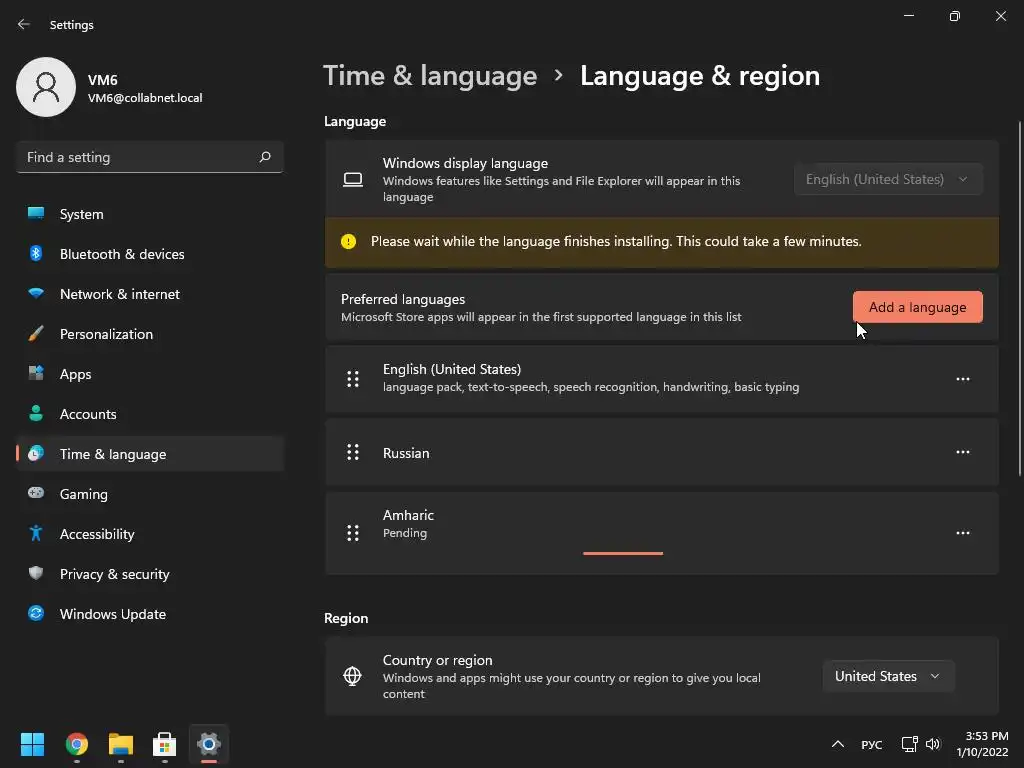Show hidden tray icons chevron
The width and height of the screenshot is (1024, 768).
[838, 744]
